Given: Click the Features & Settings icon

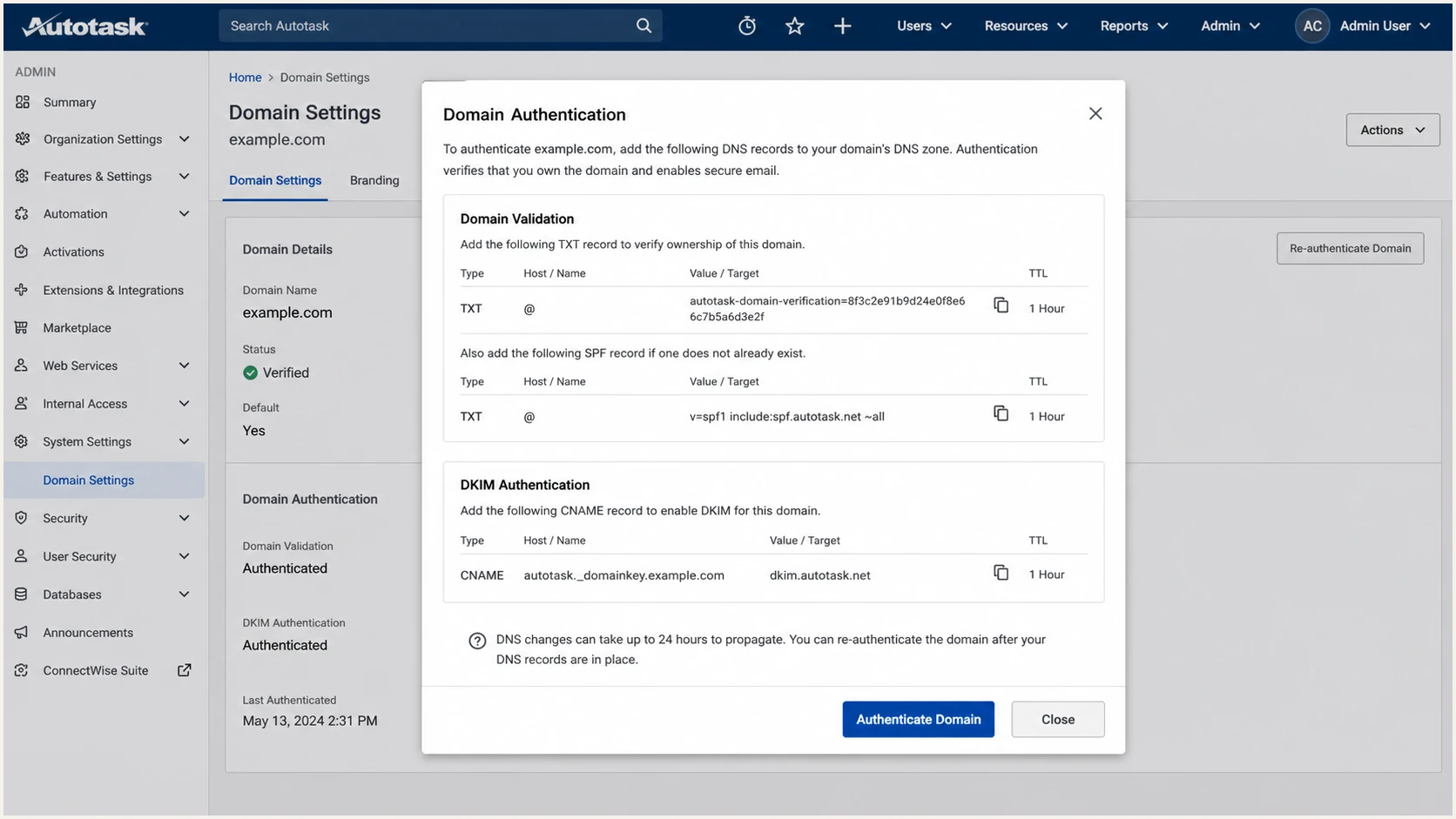Looking at the screenshot, I should (23, 176).
